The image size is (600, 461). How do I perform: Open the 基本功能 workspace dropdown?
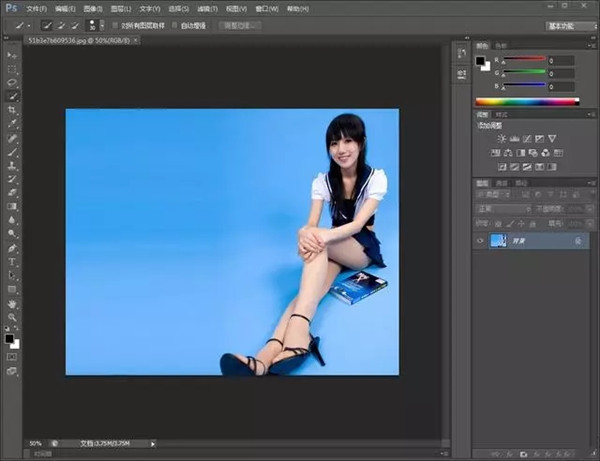pyautogui.click(x=572, y=25)
